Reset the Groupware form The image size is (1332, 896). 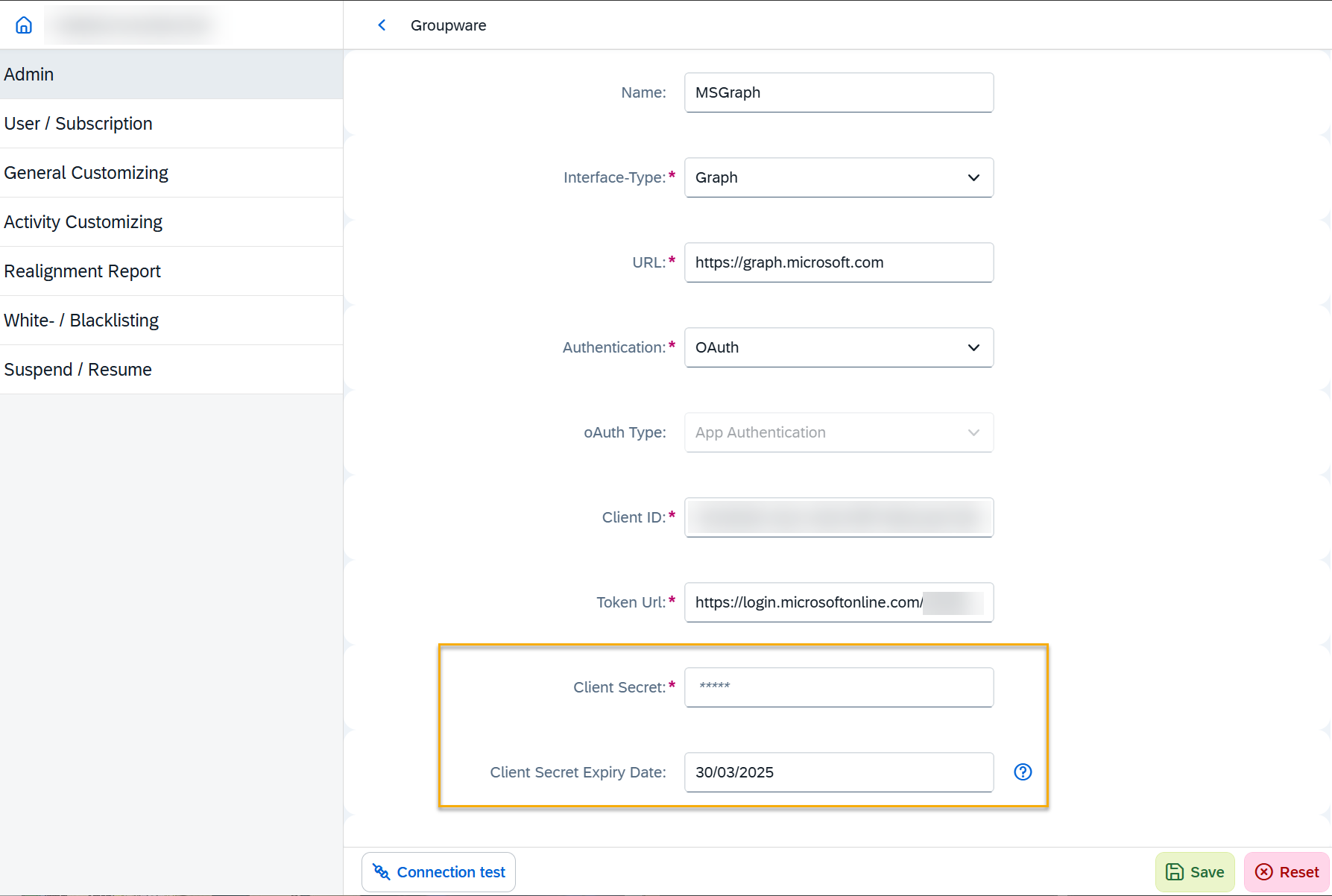point(1287,872)
